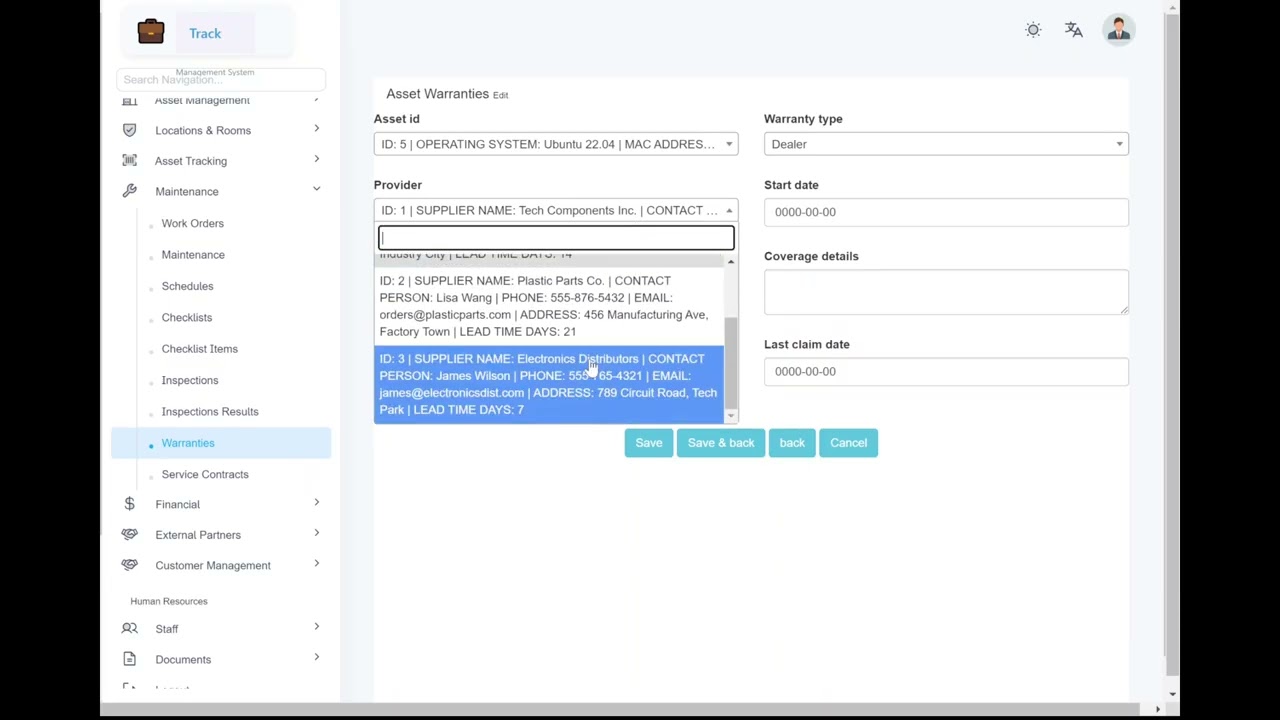Focus the provider dropdown search box
This screenshot has width=1280, height=720.
click(x=556, y=238)
